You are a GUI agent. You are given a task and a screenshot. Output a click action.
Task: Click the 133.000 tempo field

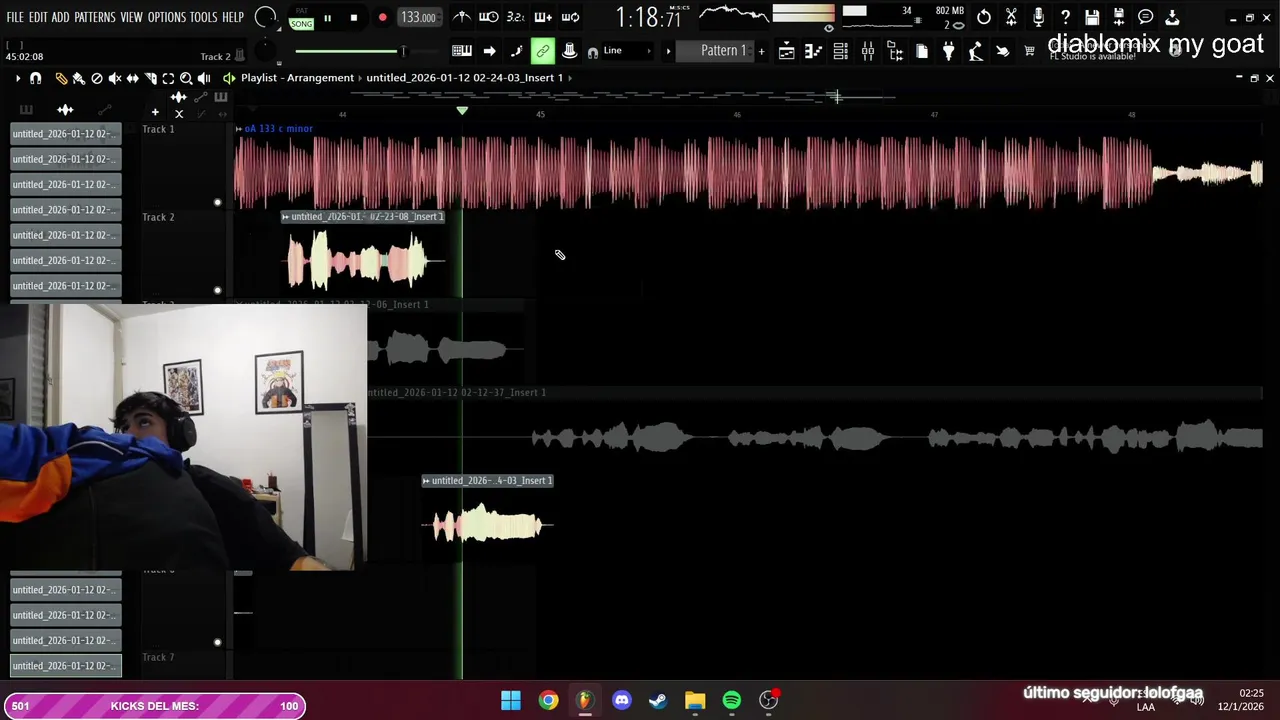click(418, 18)
